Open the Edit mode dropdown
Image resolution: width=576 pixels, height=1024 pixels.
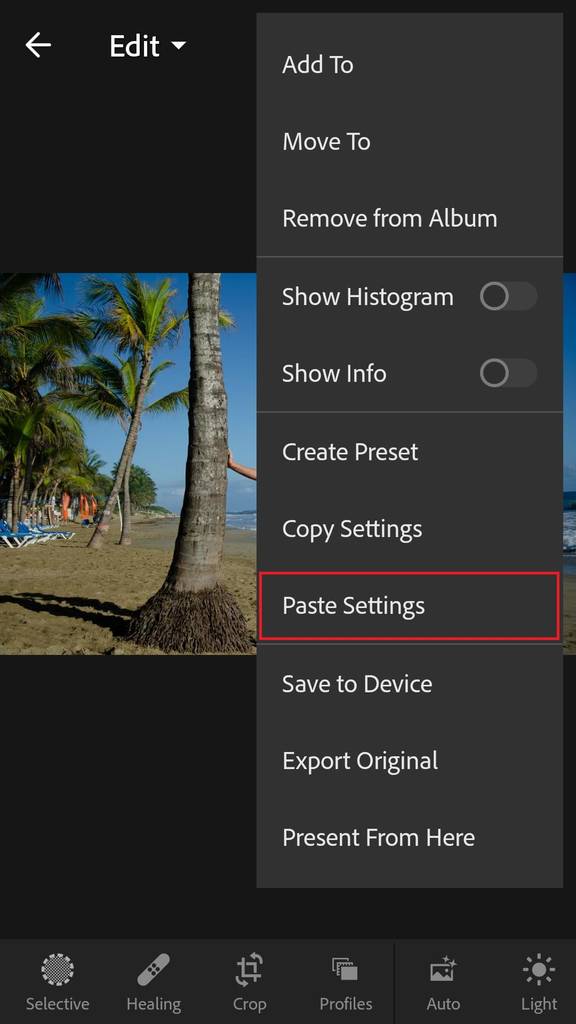tap(148, 46)
